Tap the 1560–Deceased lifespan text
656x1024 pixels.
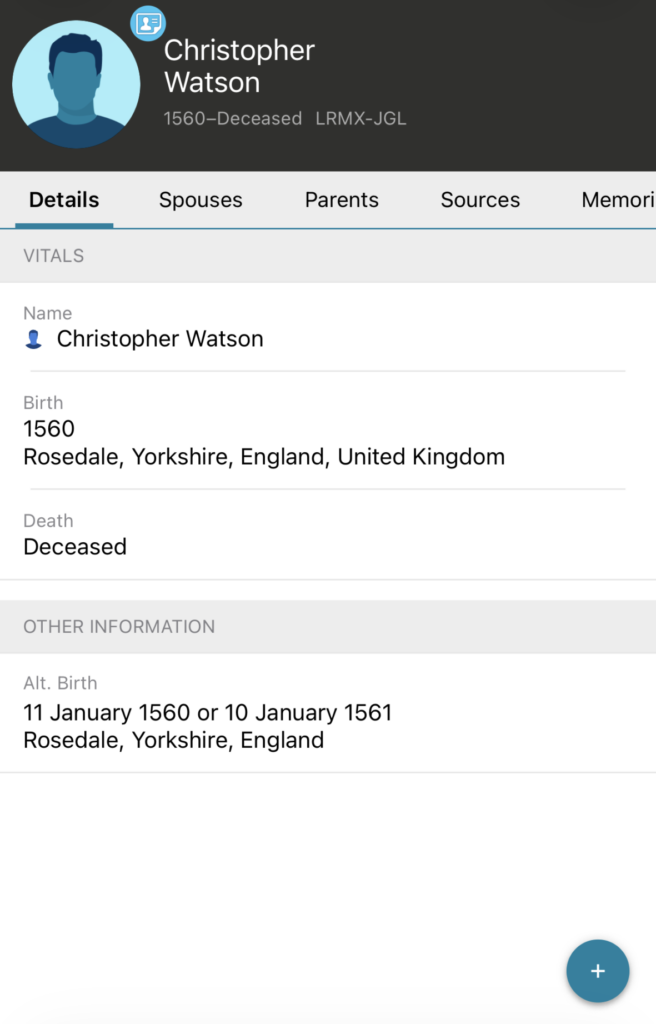pyautogui.click(x=232, y=118)
